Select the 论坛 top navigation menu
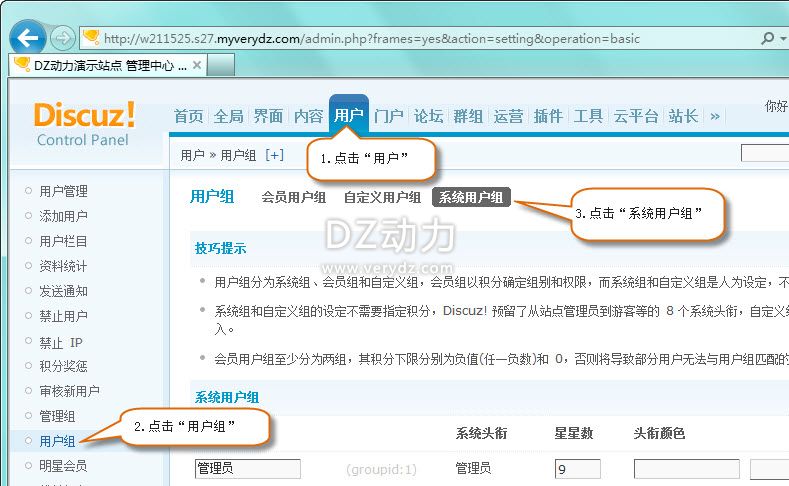 428,116
